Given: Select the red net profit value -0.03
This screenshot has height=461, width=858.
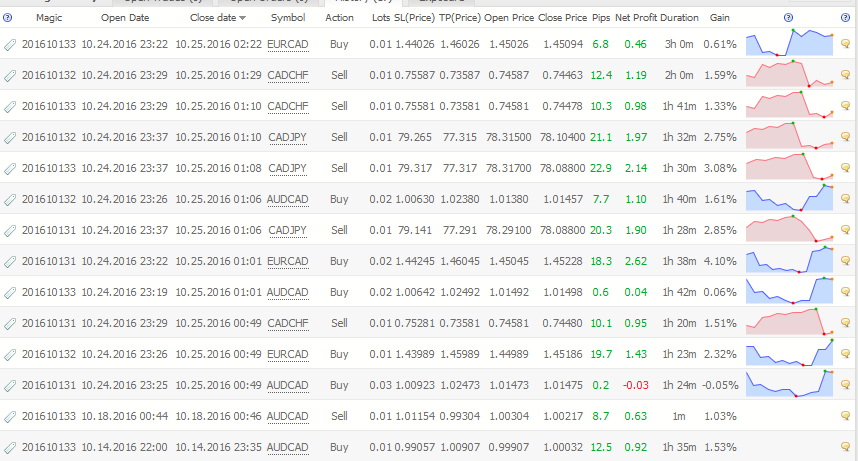Looking at the screenshot, I should click(x=636, y=385).
